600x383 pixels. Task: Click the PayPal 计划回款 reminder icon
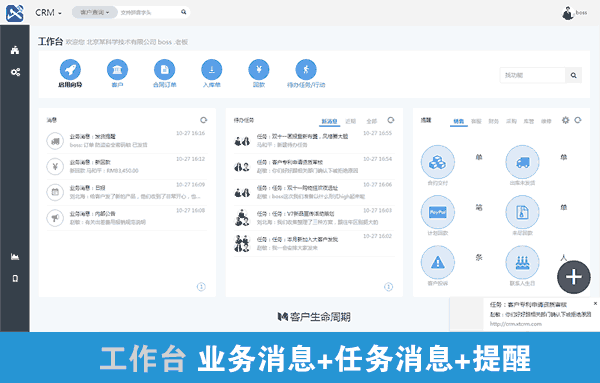pyautogui.click(x=438, y=212)
